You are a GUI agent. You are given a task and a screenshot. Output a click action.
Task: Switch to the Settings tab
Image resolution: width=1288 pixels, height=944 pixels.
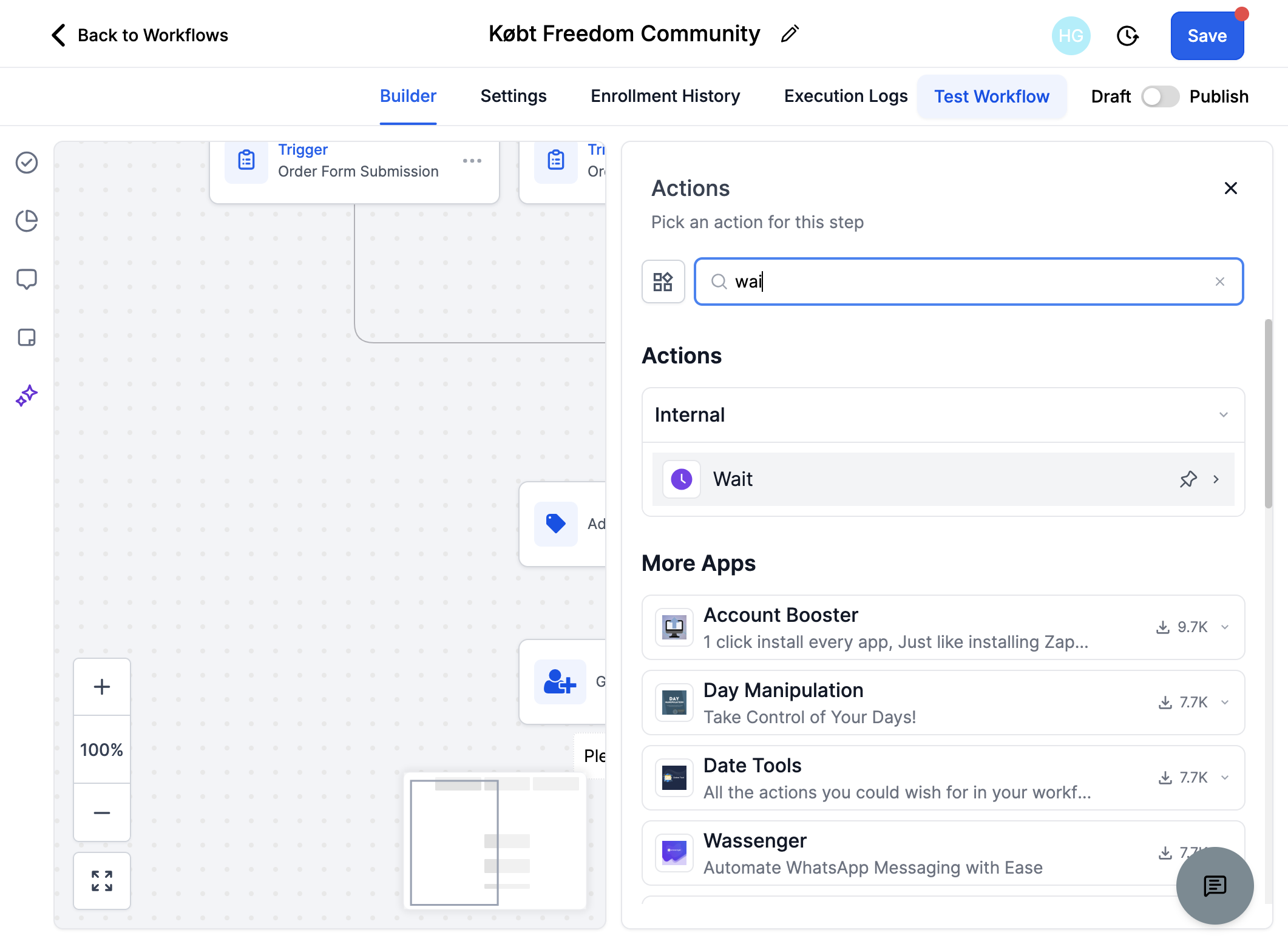[x=514, y=96]
